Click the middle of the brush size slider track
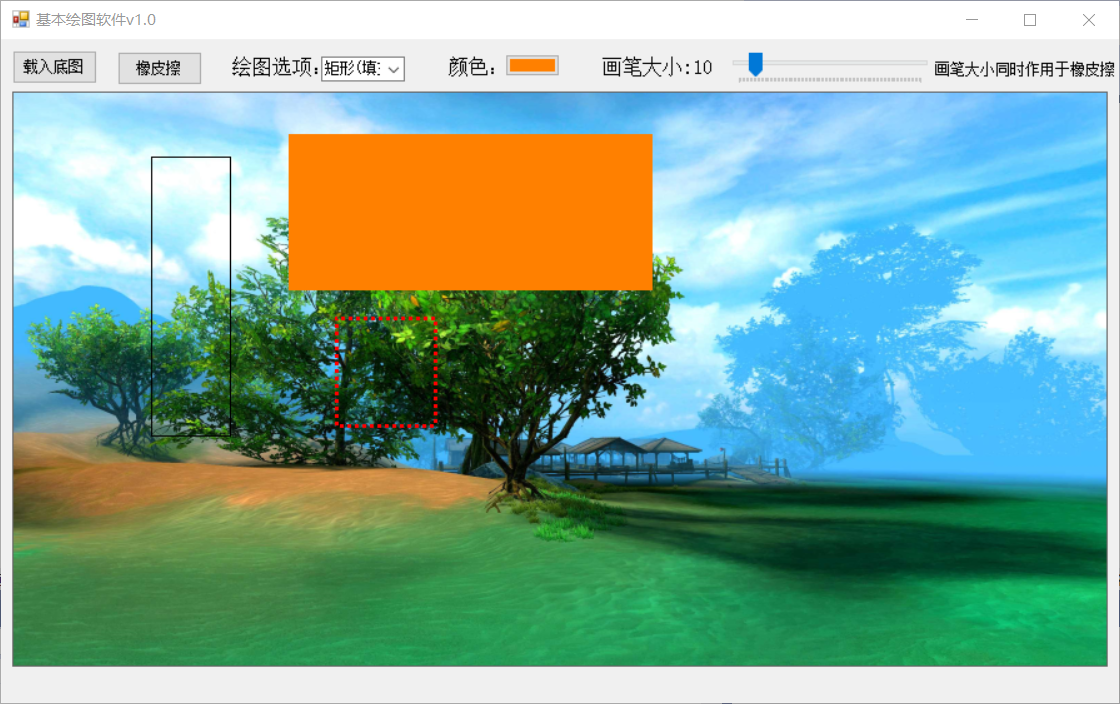The width and height of the screenshot is (1120, 704). point(830,63)
